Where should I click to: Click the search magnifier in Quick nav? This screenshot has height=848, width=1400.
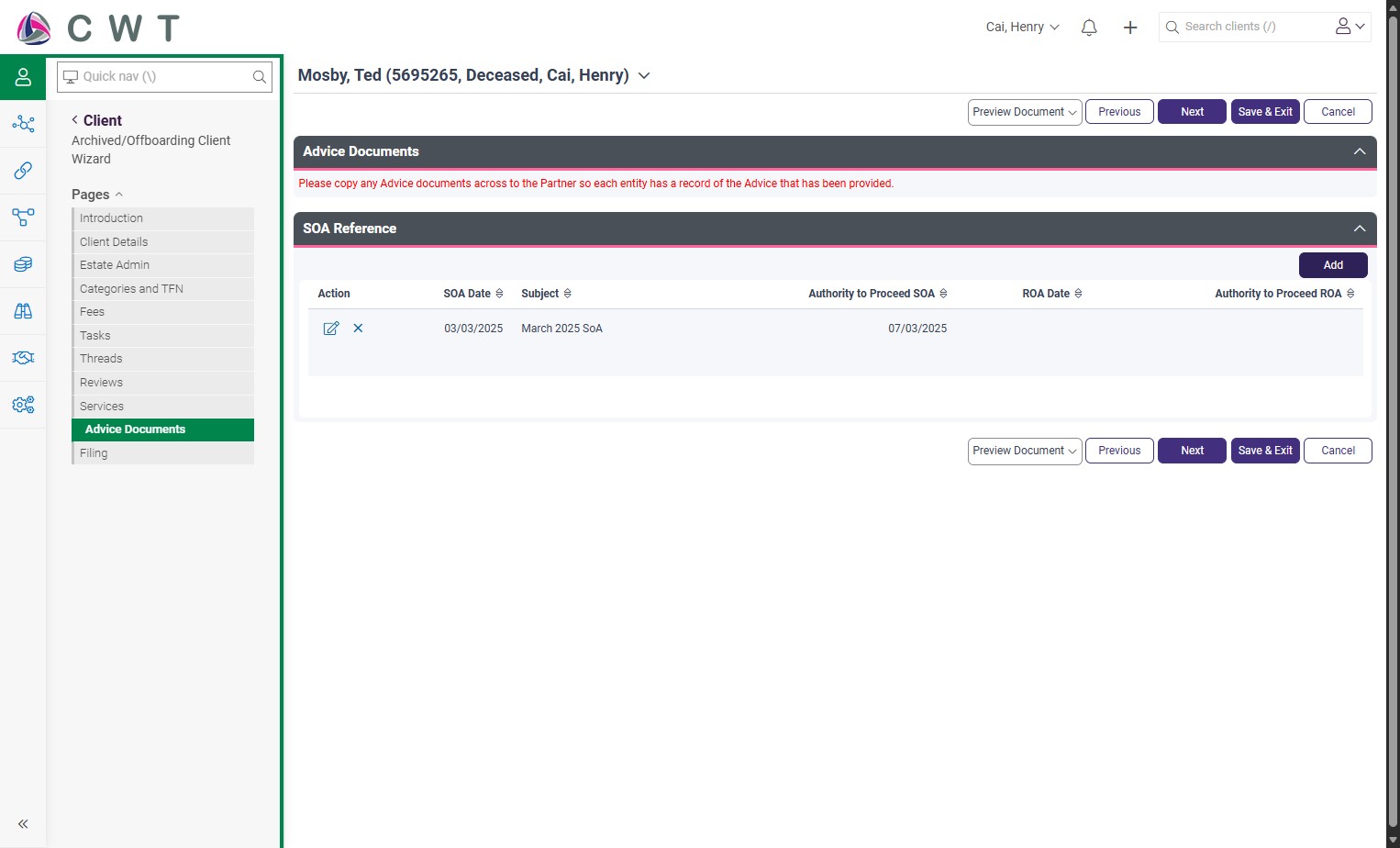pyautogui.click(x=260, y=77)
